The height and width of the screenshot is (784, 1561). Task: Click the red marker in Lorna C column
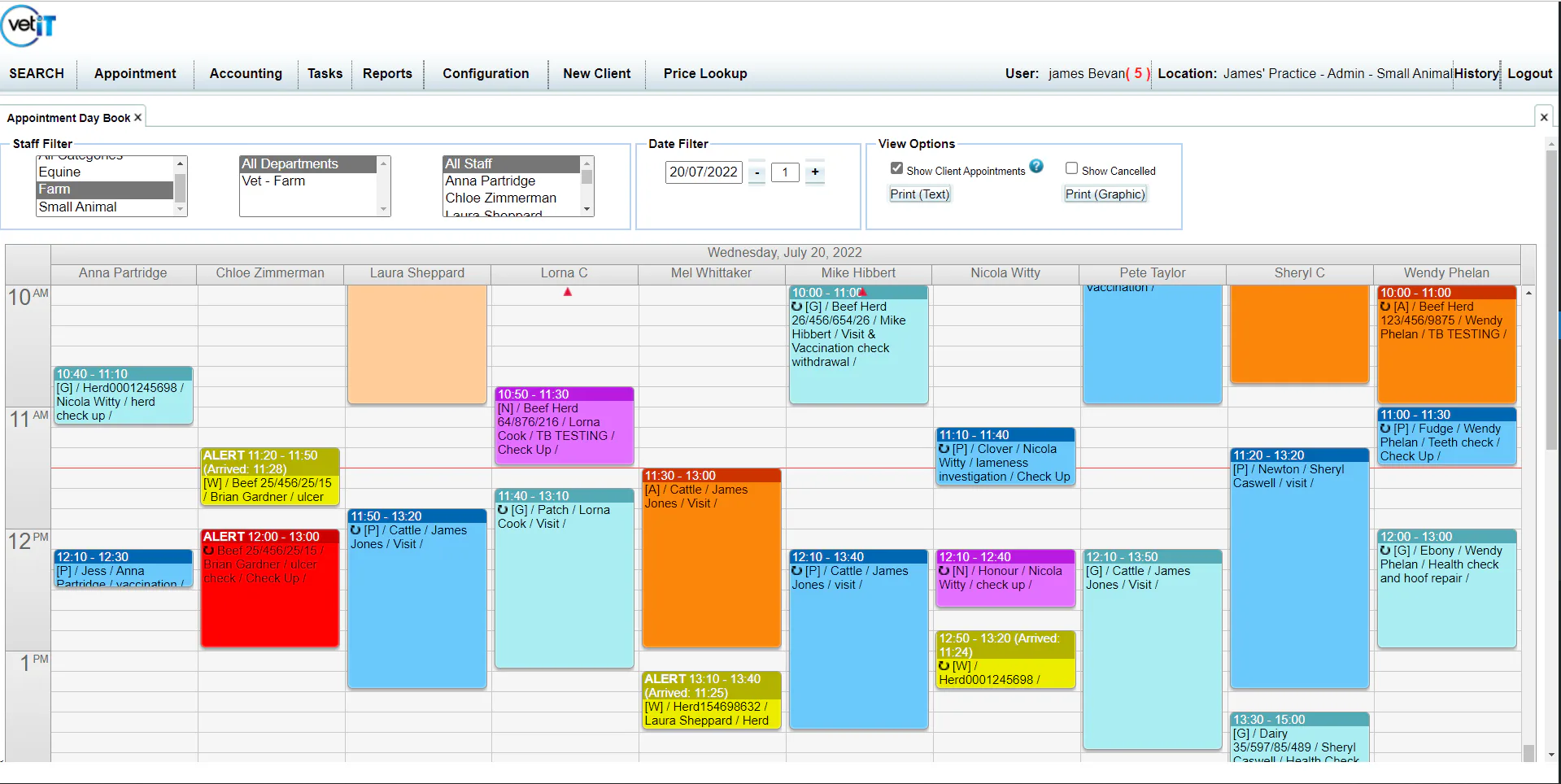[568, 292]
